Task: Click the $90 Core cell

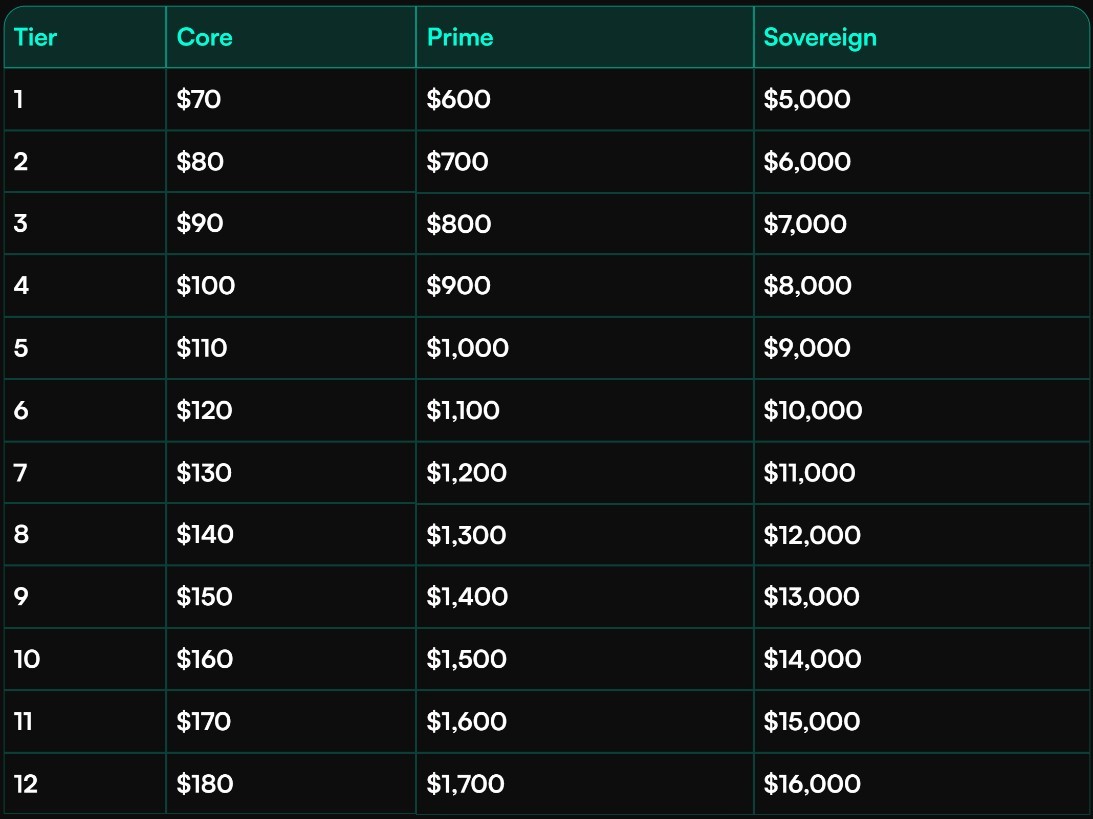Action: (200, 223)
